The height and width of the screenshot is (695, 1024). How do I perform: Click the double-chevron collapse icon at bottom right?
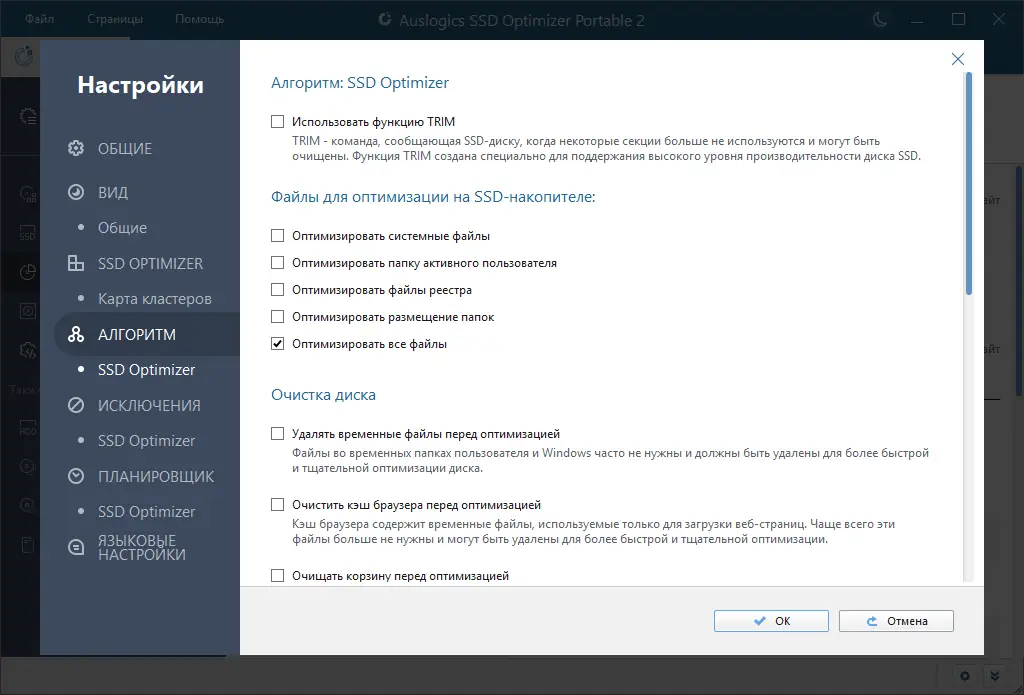[x=994, y=676]
